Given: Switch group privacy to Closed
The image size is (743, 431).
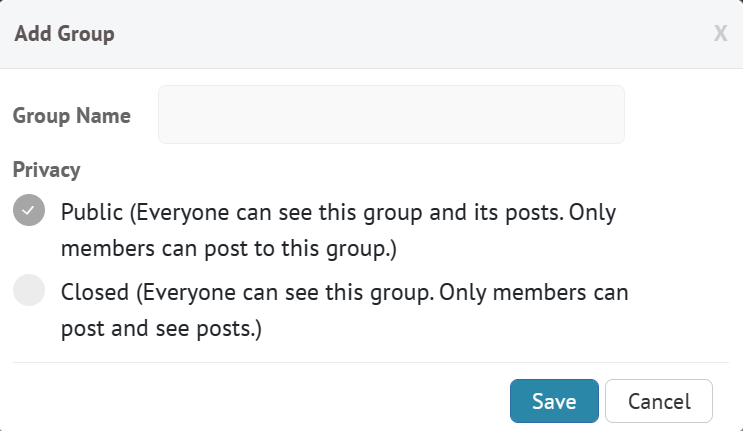Looking at the screenshot, I should point(29,291).
